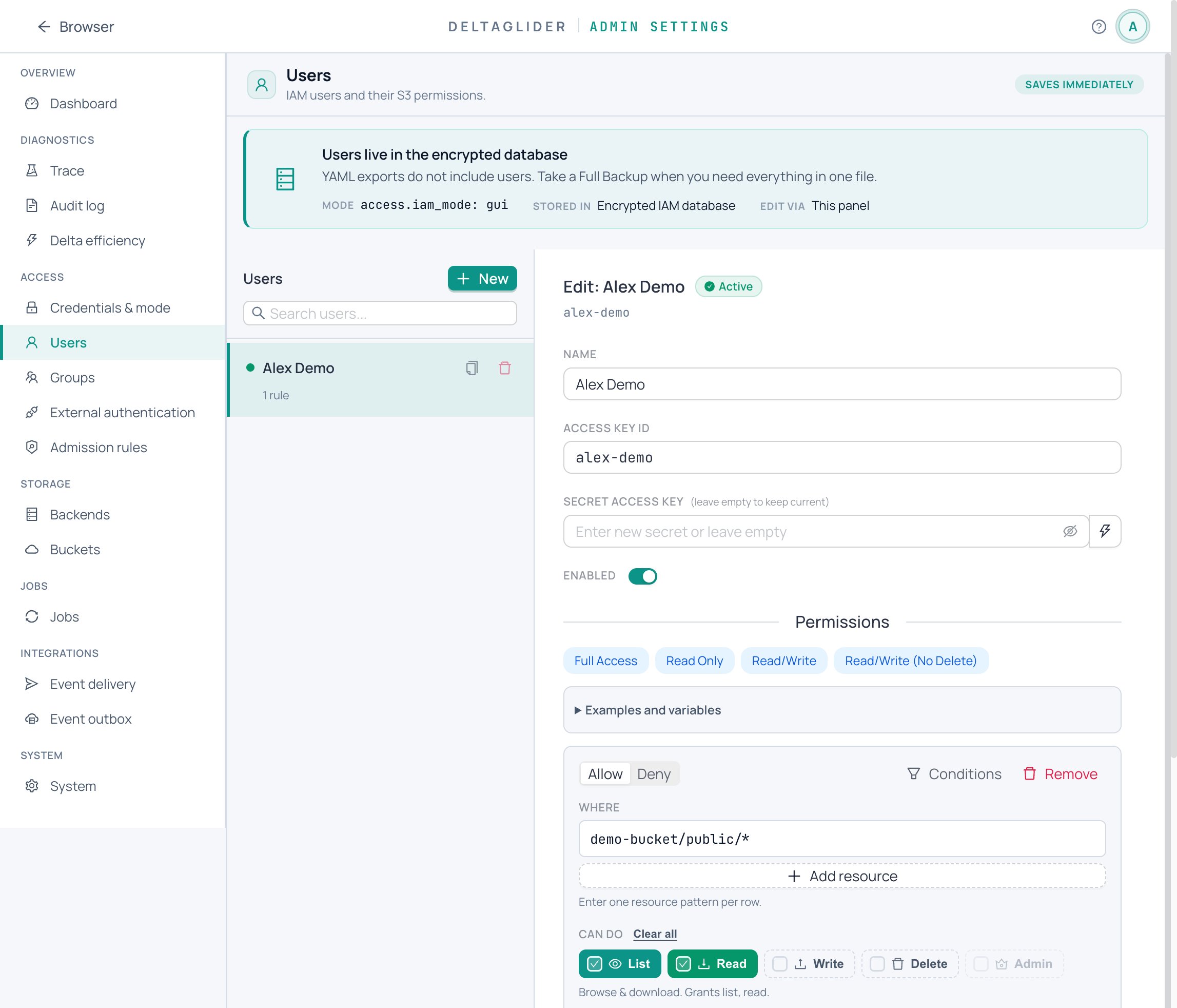1177x1008 pixels.
Task: Duplicate the Alex Demo user with copy icon
Action: (x=472, y=368)
